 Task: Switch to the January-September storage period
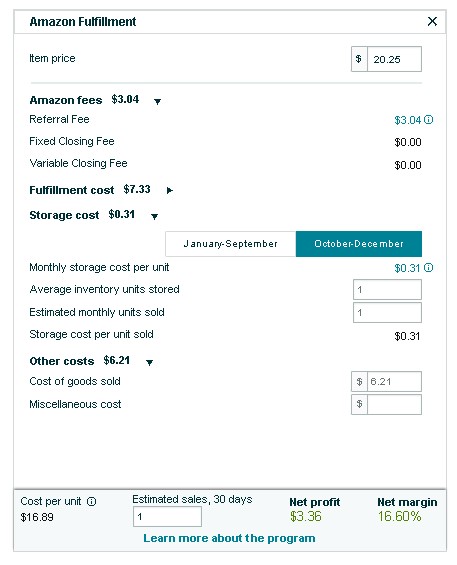231,244
